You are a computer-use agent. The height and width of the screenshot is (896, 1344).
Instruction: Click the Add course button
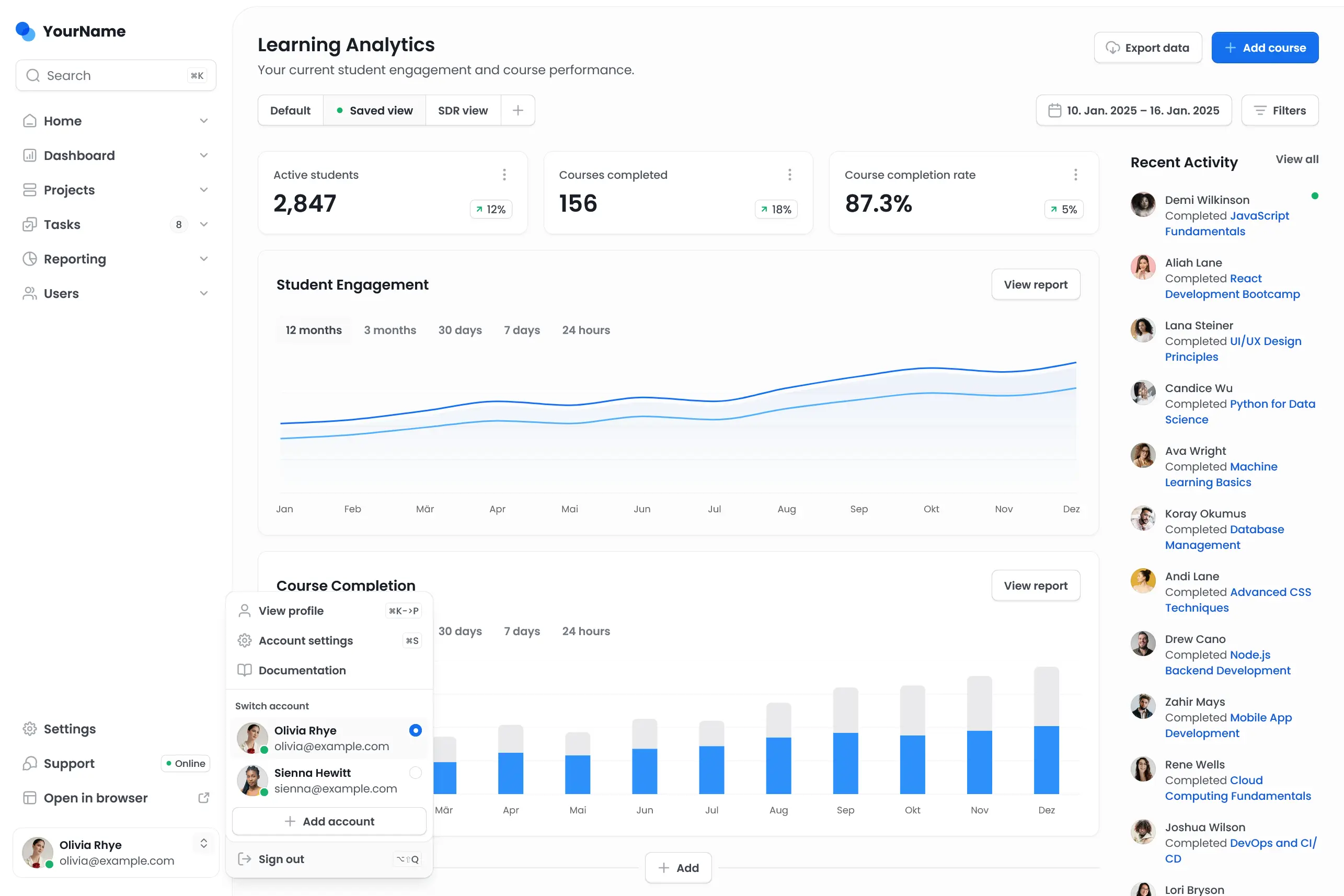pos(1265,48)
